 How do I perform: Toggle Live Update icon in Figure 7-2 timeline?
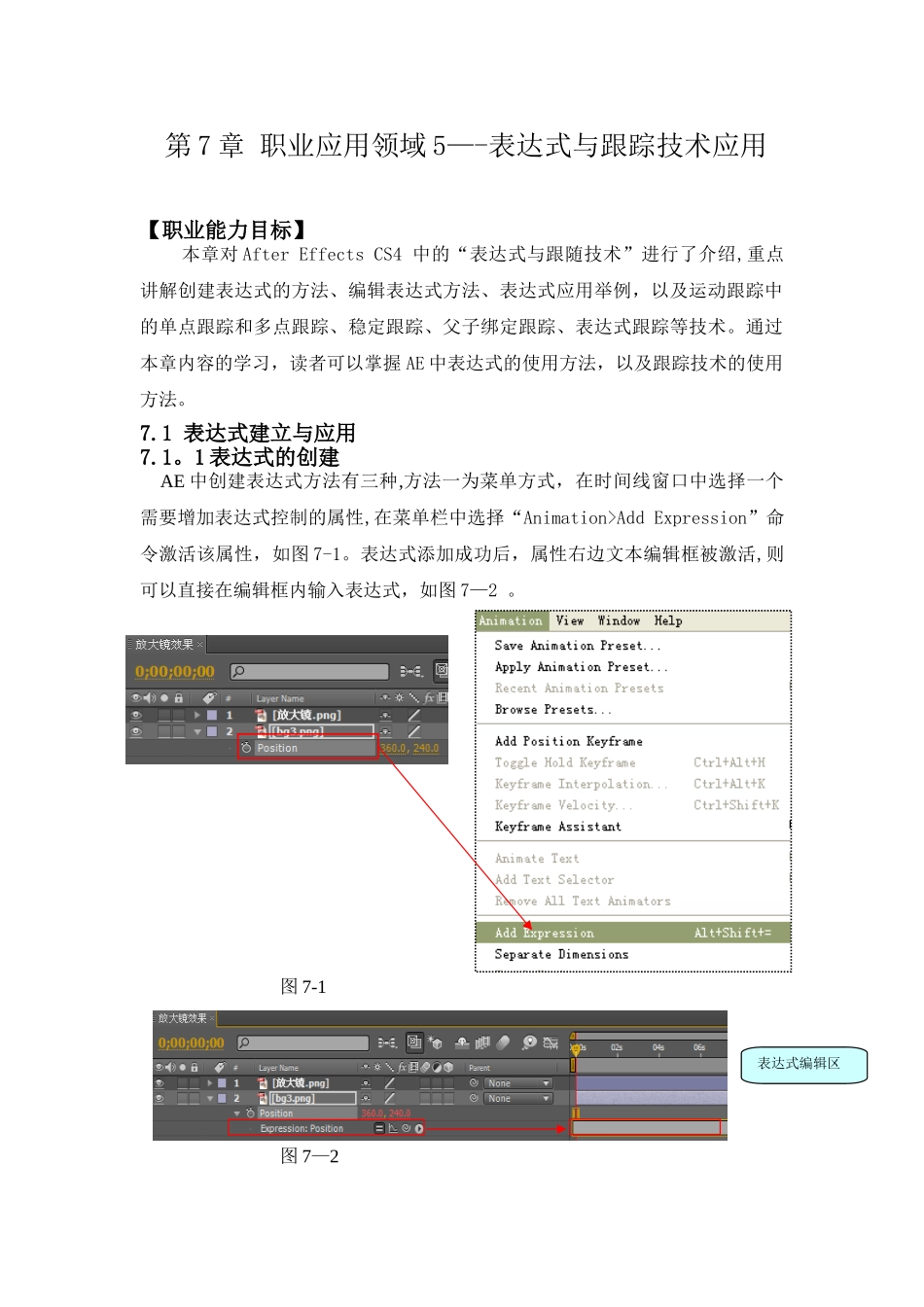[414, 1042]
